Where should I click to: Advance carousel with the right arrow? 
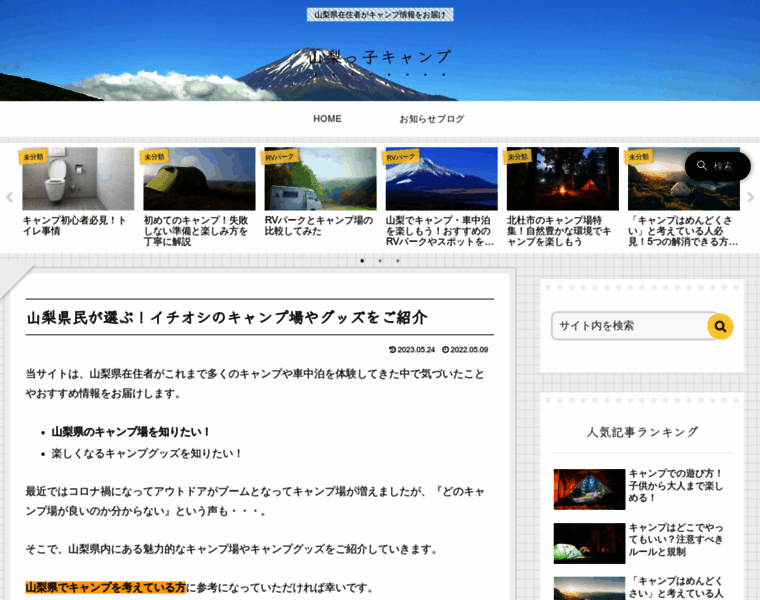(x=751, y=197)
